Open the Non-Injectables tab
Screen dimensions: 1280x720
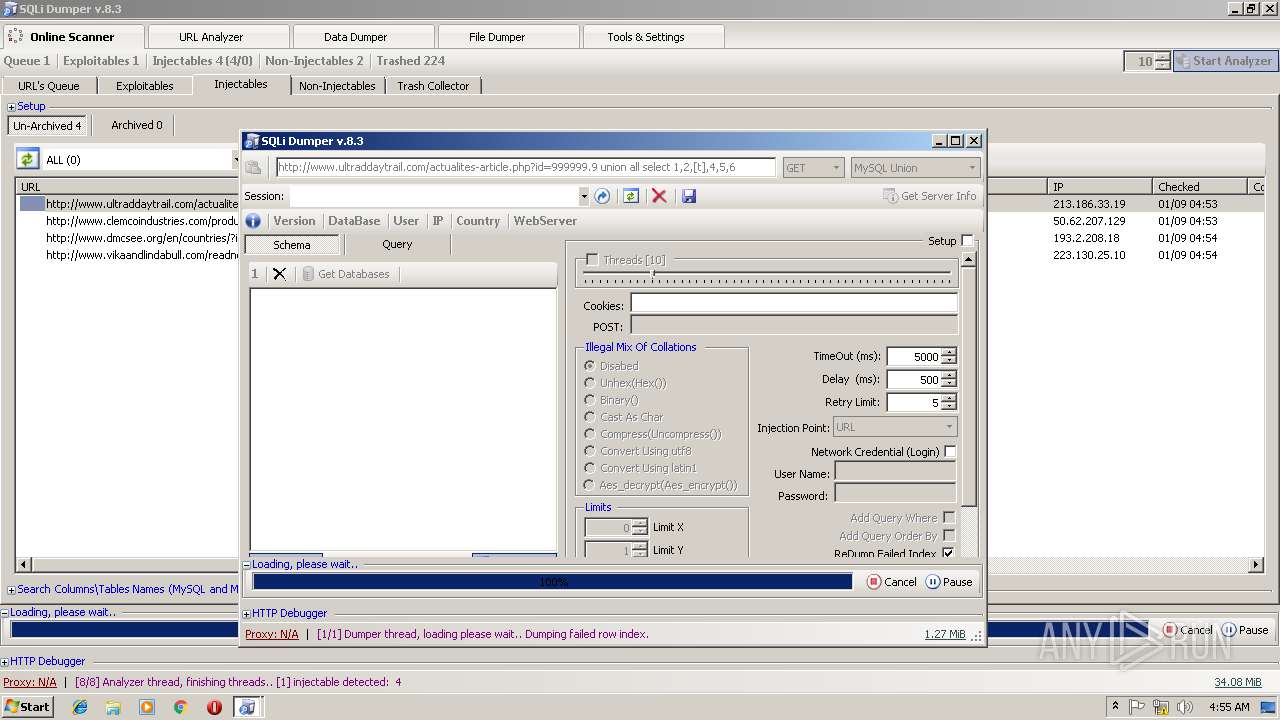pos(337,86)
